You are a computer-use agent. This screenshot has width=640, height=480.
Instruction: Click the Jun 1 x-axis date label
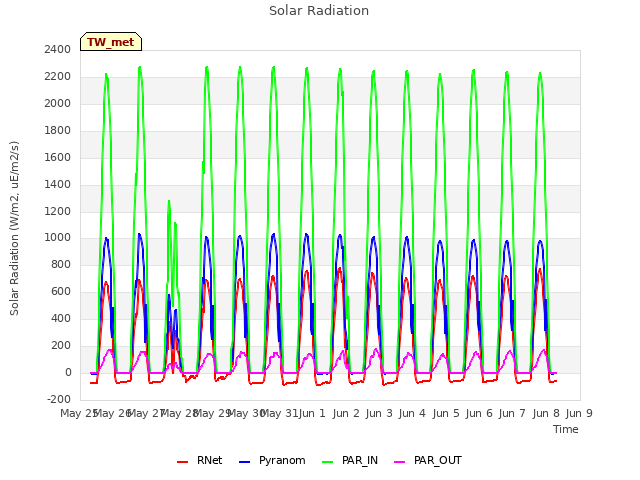coord(312,413)
